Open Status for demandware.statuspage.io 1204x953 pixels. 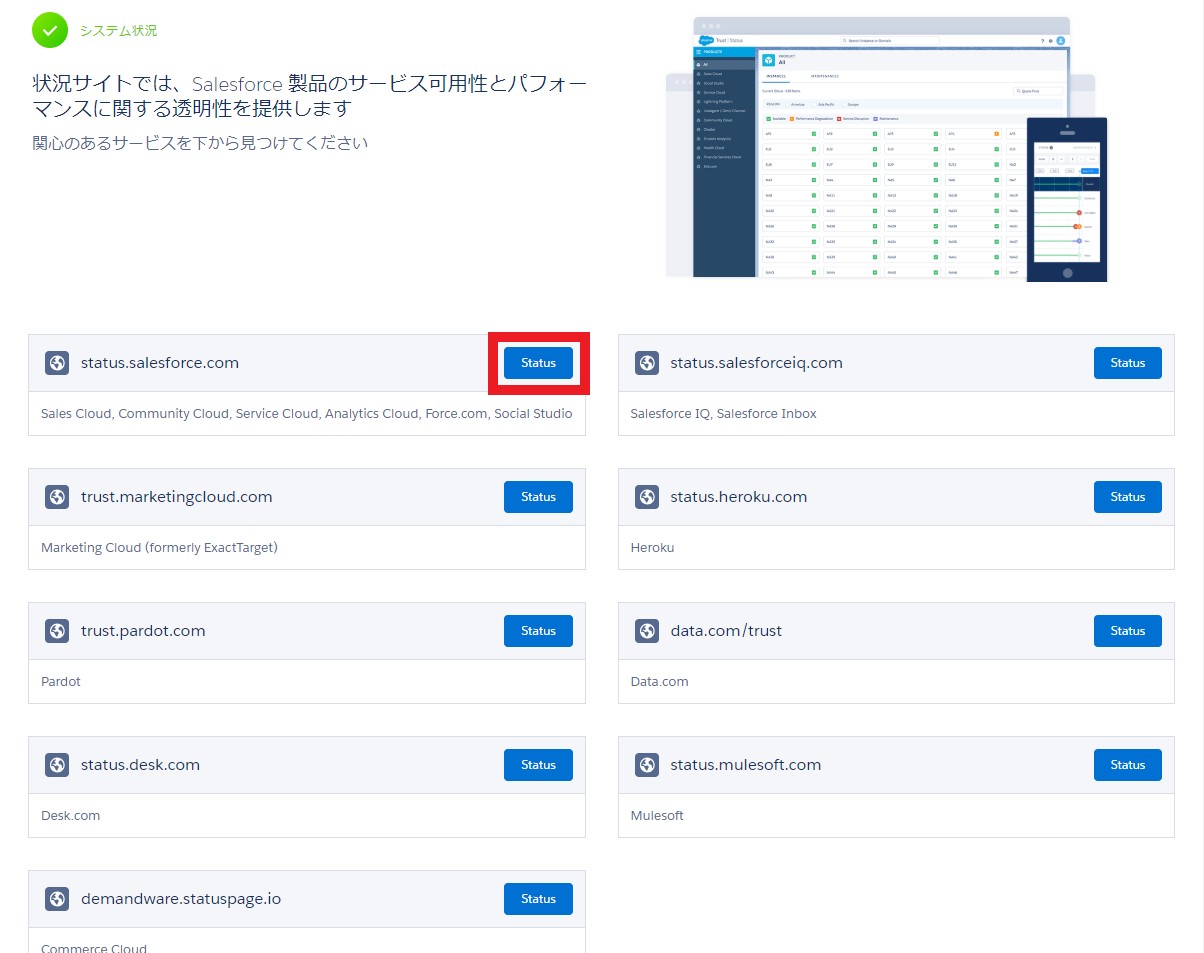[538, 899]
